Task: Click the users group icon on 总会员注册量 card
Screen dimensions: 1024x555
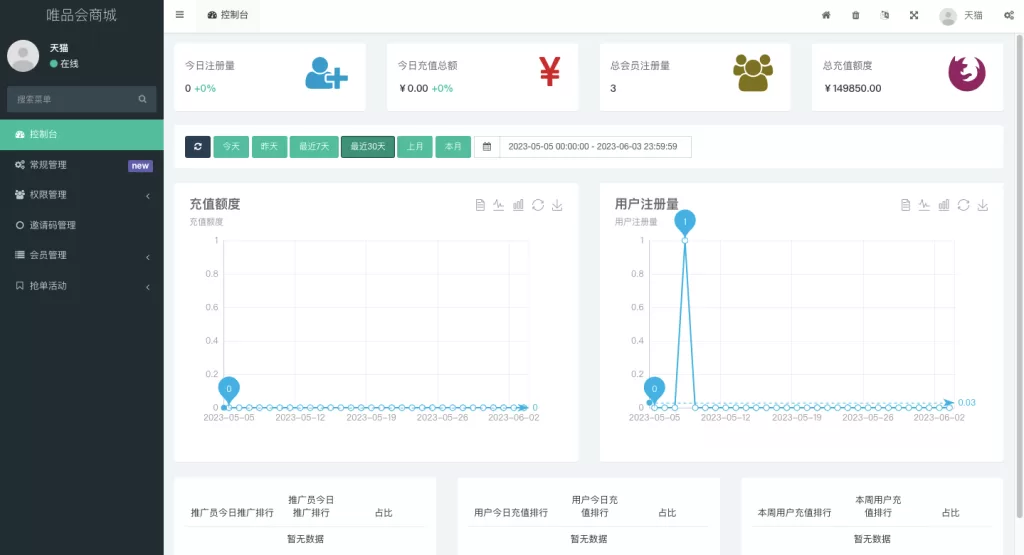Action: click(x=753, y=72)
